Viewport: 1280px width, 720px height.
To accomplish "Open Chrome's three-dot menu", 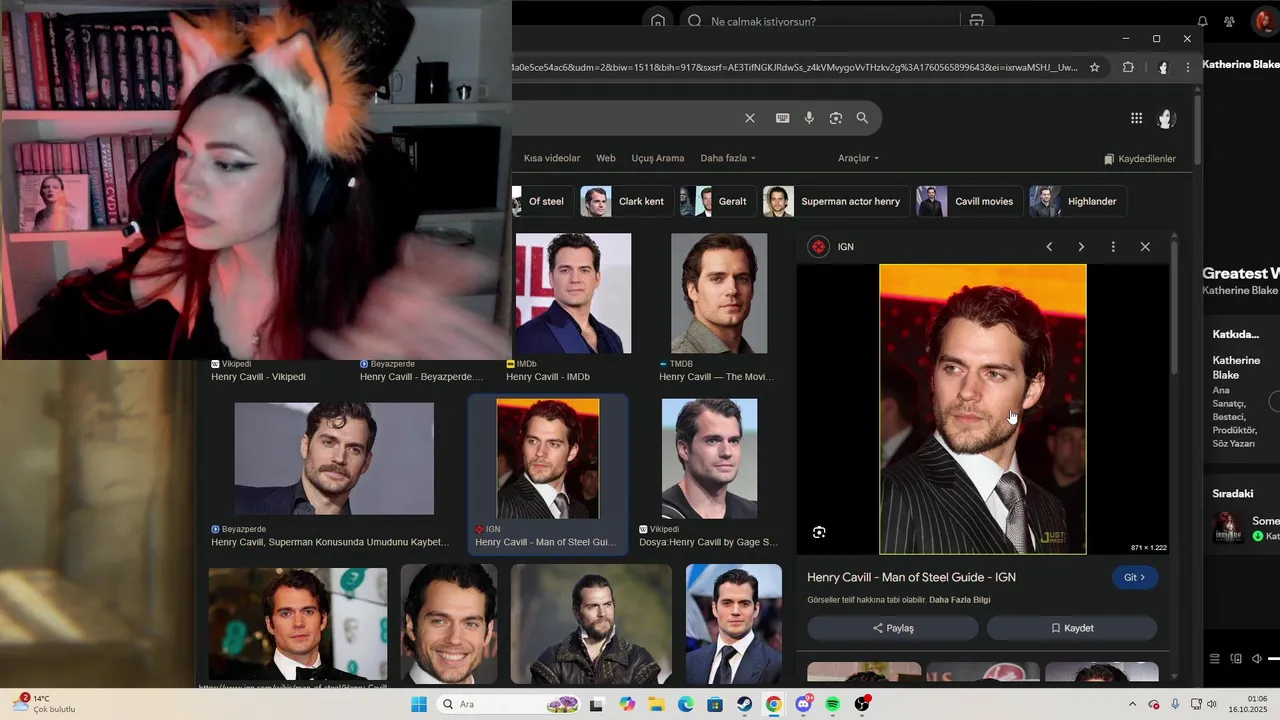I will point(1188,67).
